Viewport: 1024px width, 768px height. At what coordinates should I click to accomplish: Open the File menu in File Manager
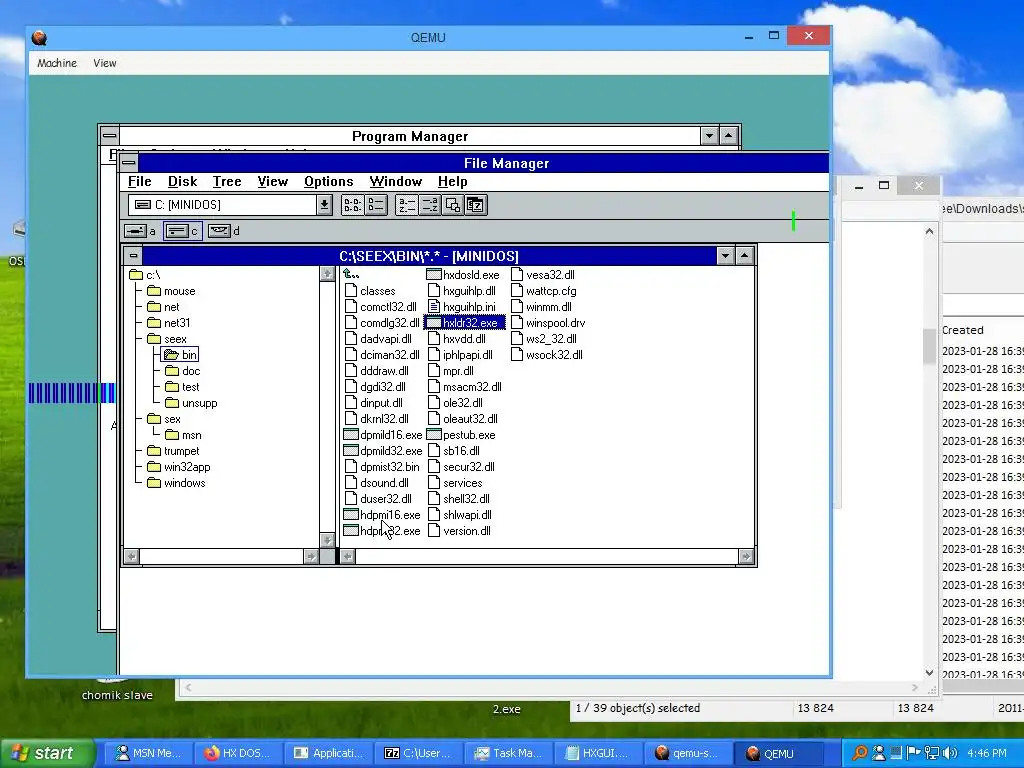point(139,182)
